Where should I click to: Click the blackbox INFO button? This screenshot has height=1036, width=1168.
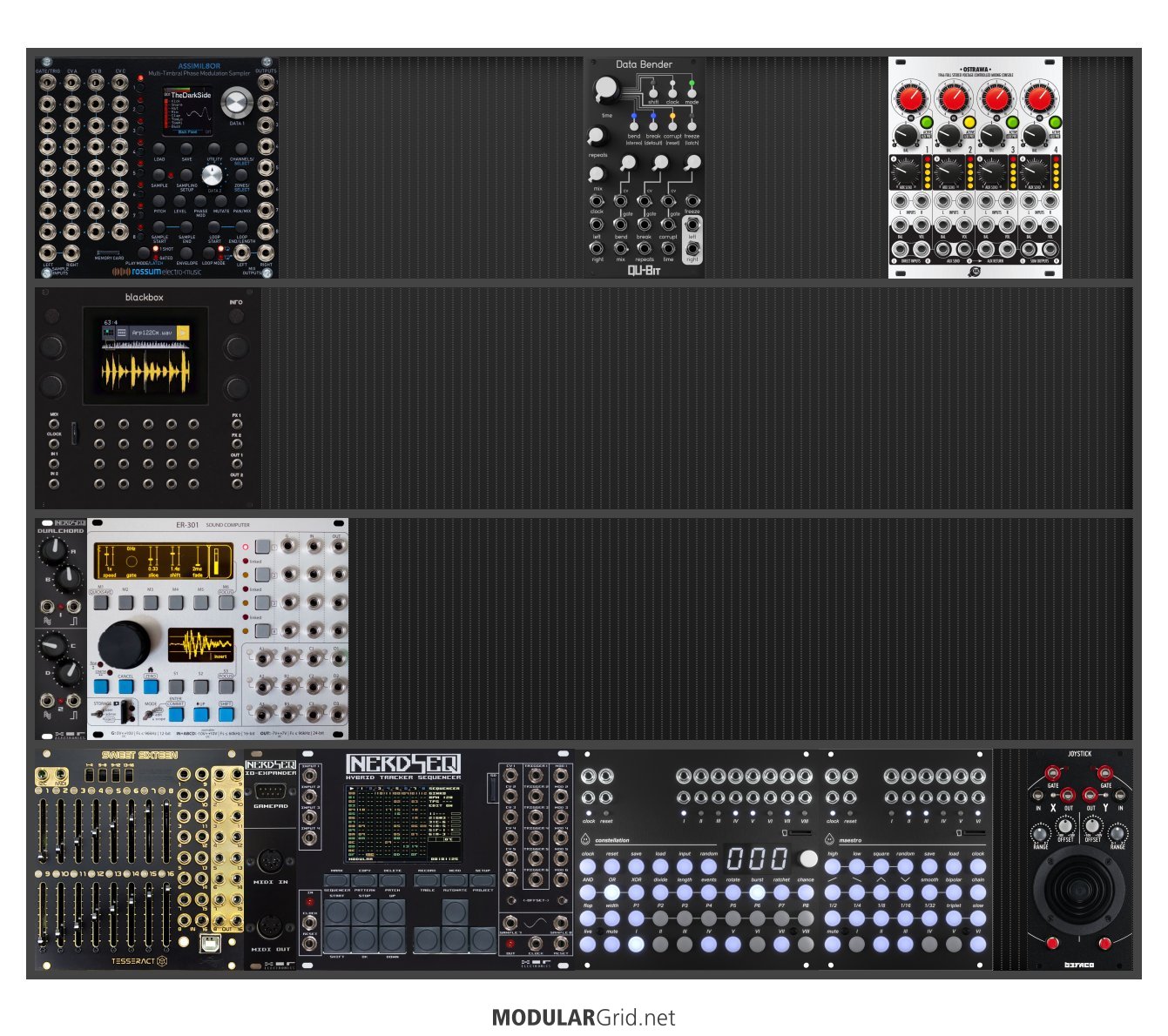(x=236, y=346)
